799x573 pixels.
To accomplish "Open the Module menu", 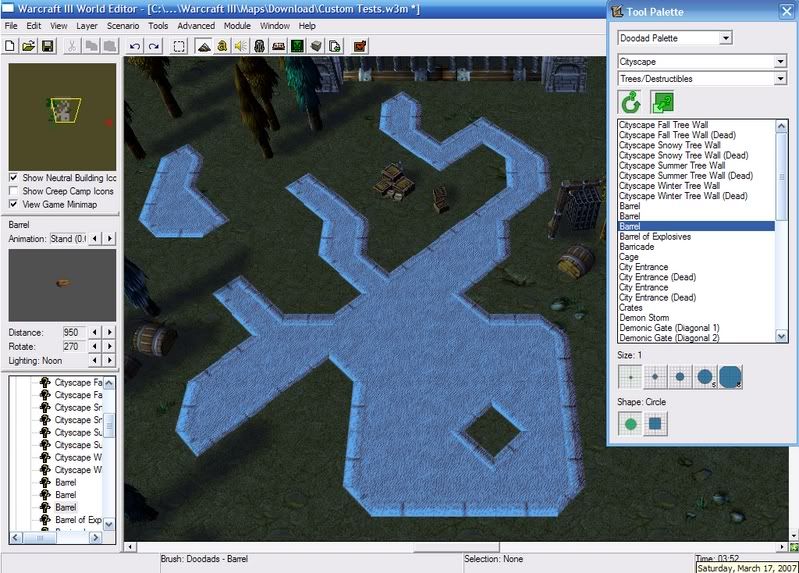I will point(237,26).
